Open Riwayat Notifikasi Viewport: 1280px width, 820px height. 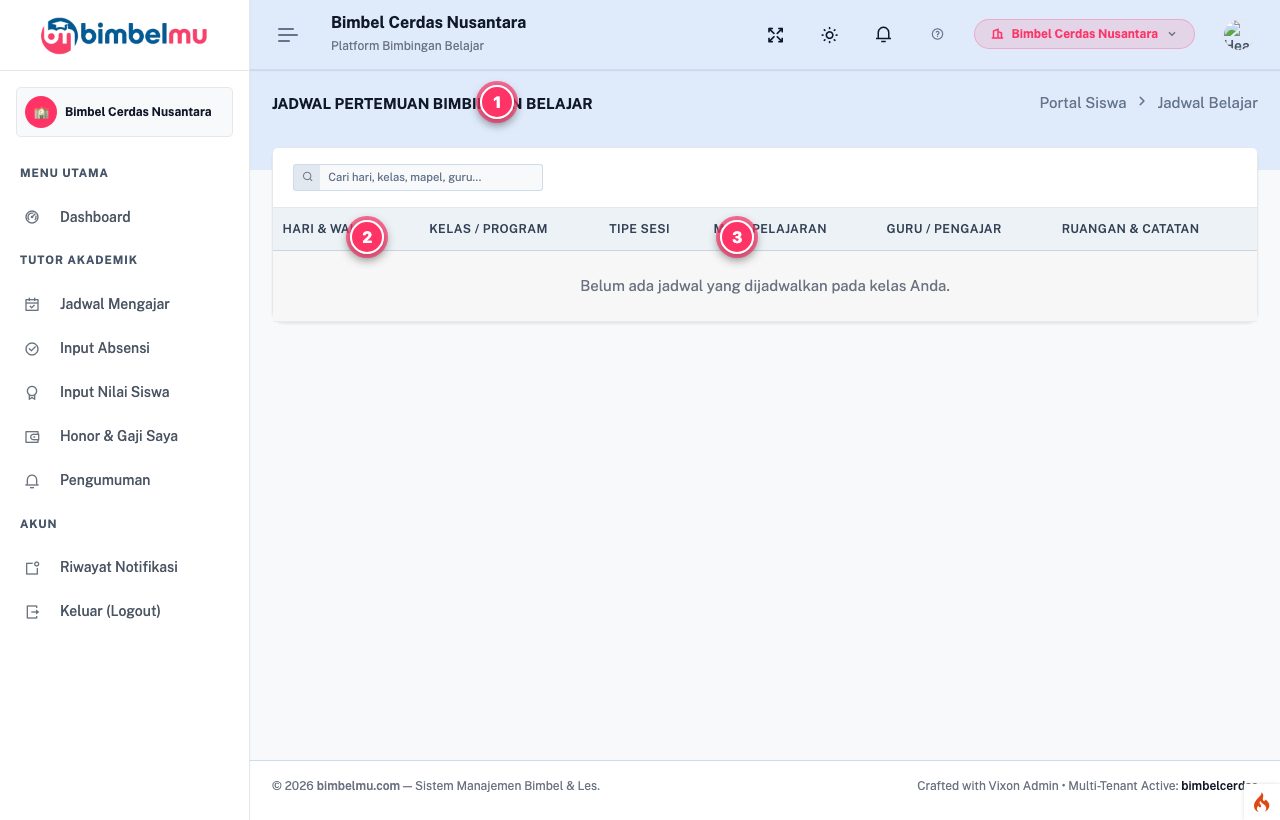(119, 567)
